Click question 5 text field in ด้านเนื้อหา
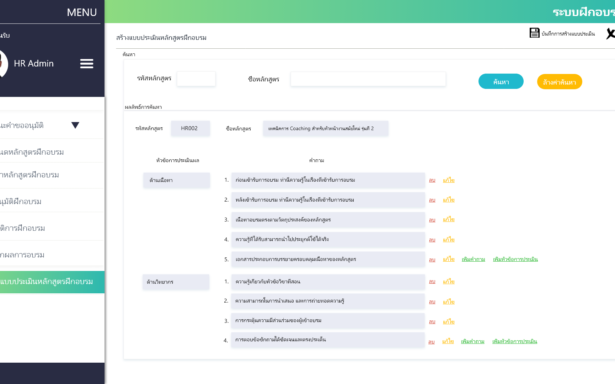The image size is (615, 384). tap(328, 259)
